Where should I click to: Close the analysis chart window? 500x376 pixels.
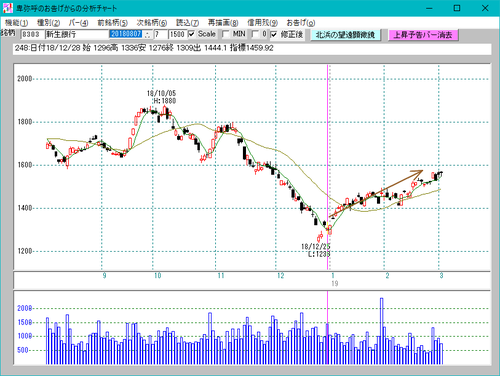click(485, 8)
